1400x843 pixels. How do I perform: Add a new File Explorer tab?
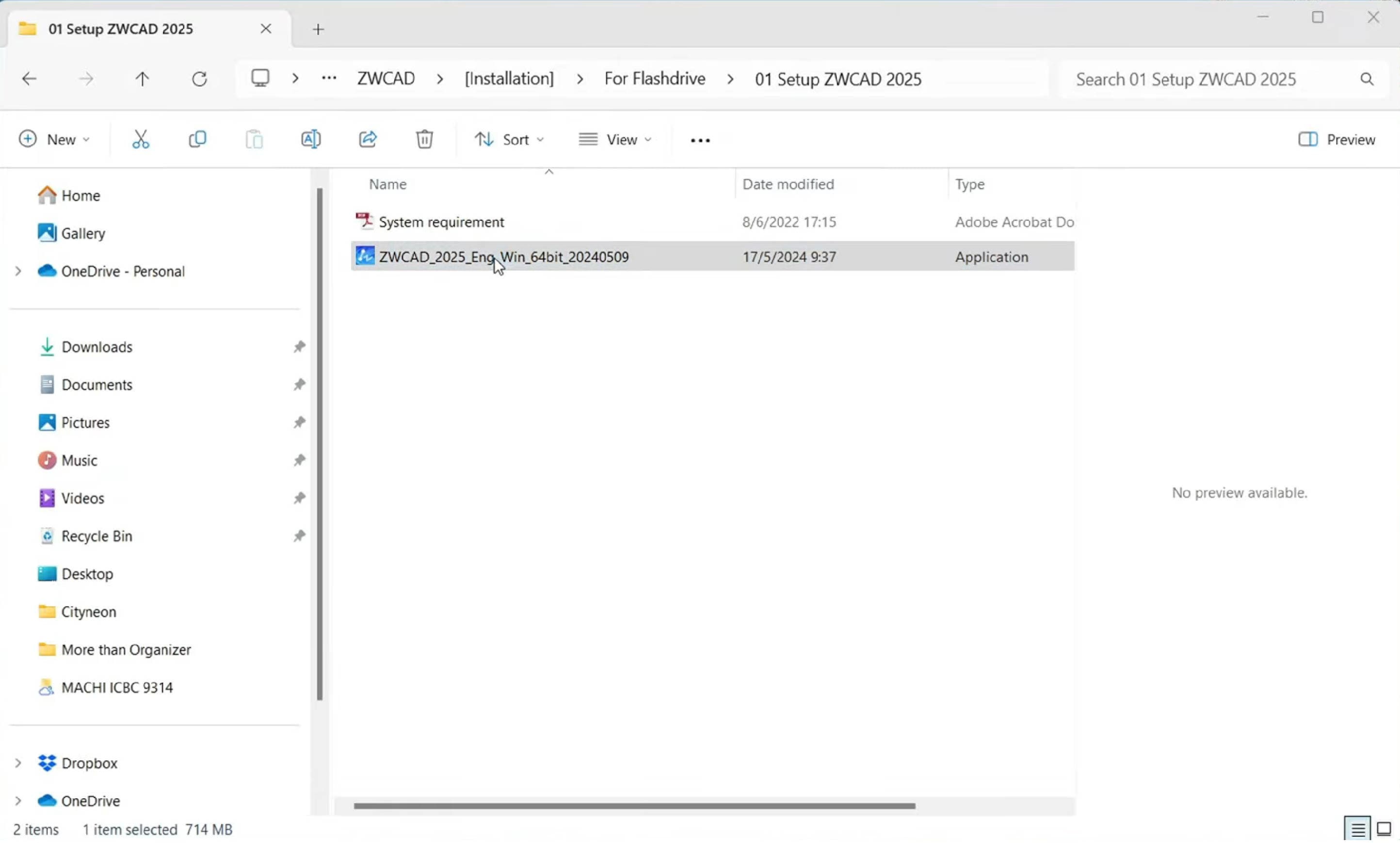(318, 29)
